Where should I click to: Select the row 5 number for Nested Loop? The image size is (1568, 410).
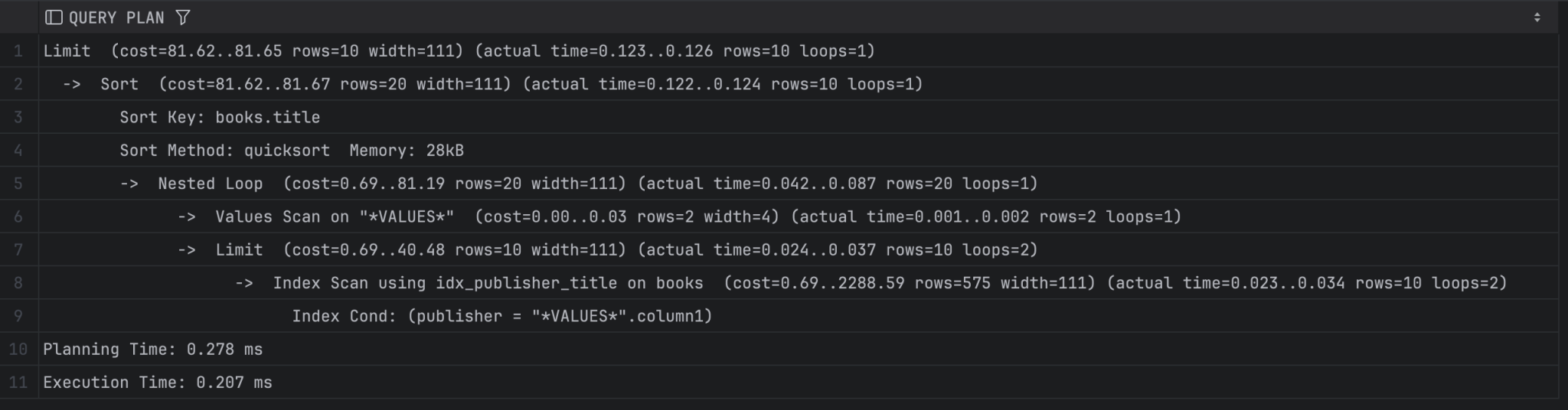18,184
